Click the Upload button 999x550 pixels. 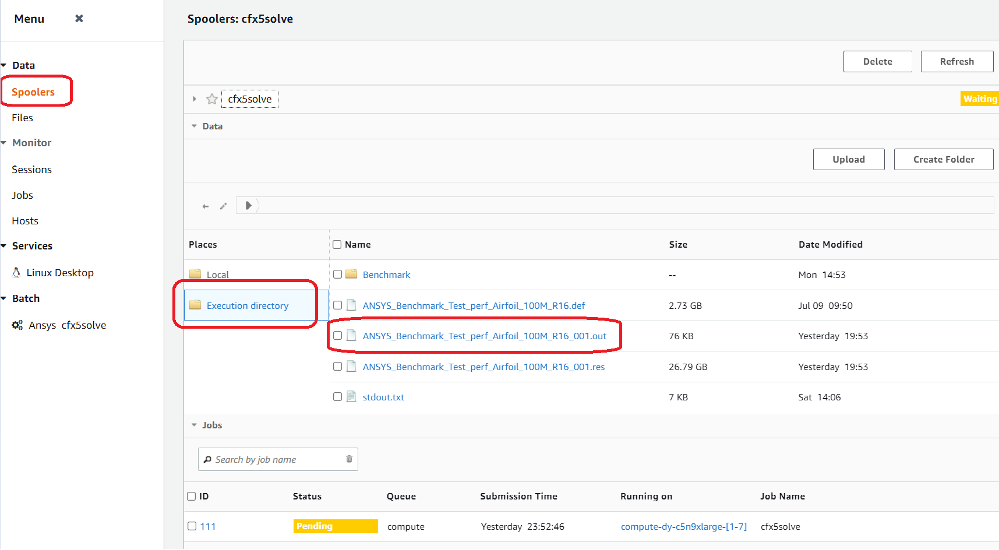pos(849,159)
